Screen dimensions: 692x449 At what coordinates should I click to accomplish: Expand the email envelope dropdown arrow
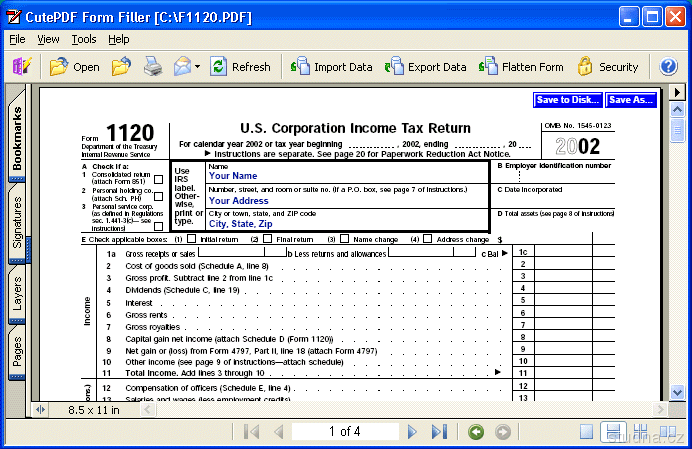click(198, 67)
